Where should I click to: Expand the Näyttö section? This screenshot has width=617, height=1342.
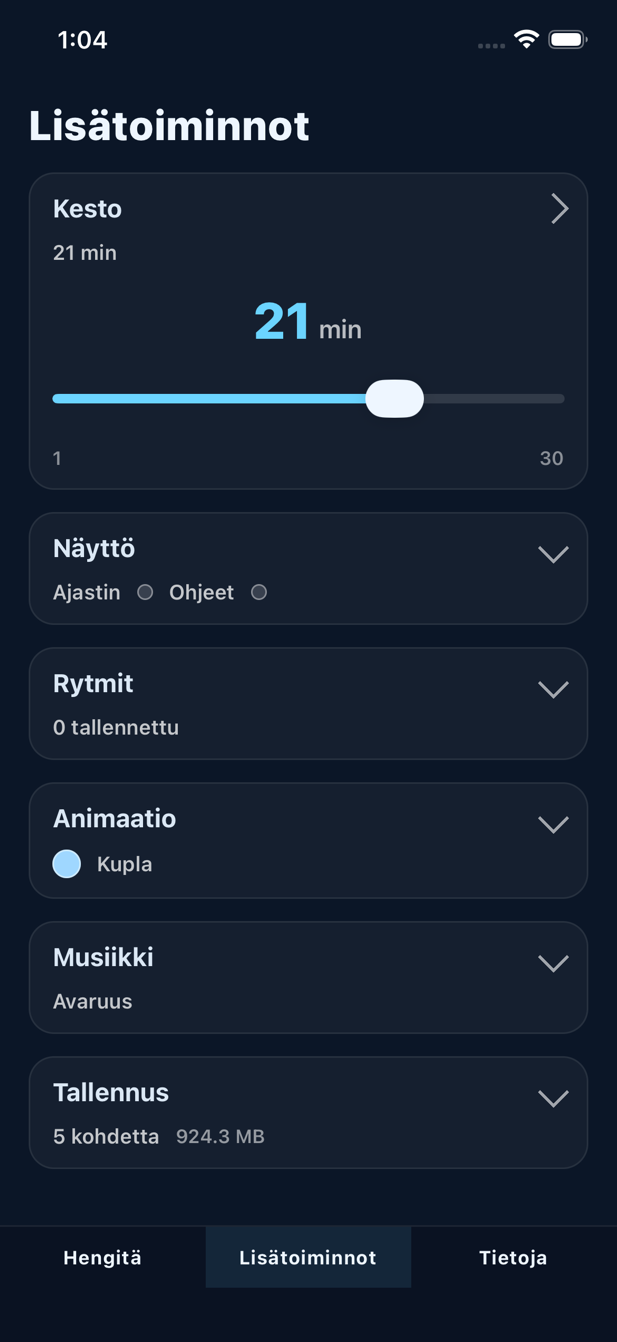pos(553,553)
